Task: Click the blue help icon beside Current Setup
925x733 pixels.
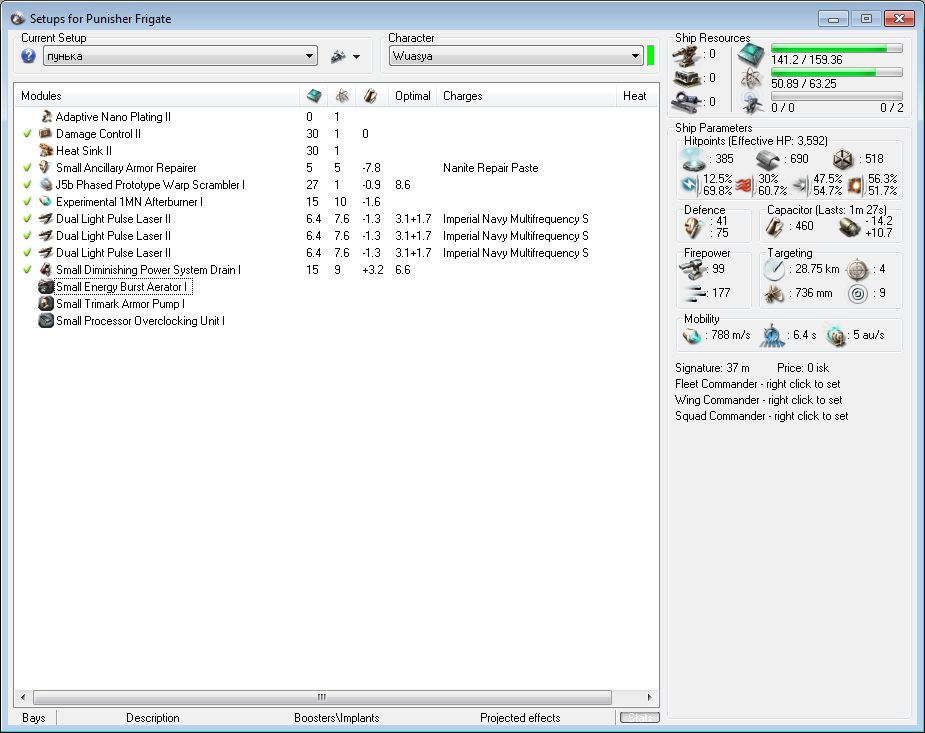Action: tap(28, 56)
